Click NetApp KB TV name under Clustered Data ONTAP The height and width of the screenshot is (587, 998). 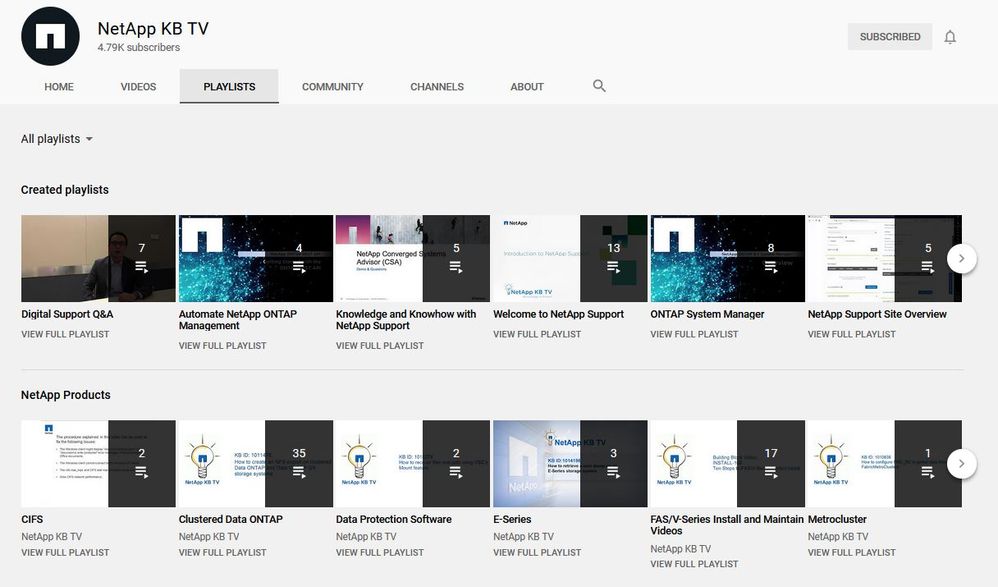pyautogui.click(x=209, y=537)
